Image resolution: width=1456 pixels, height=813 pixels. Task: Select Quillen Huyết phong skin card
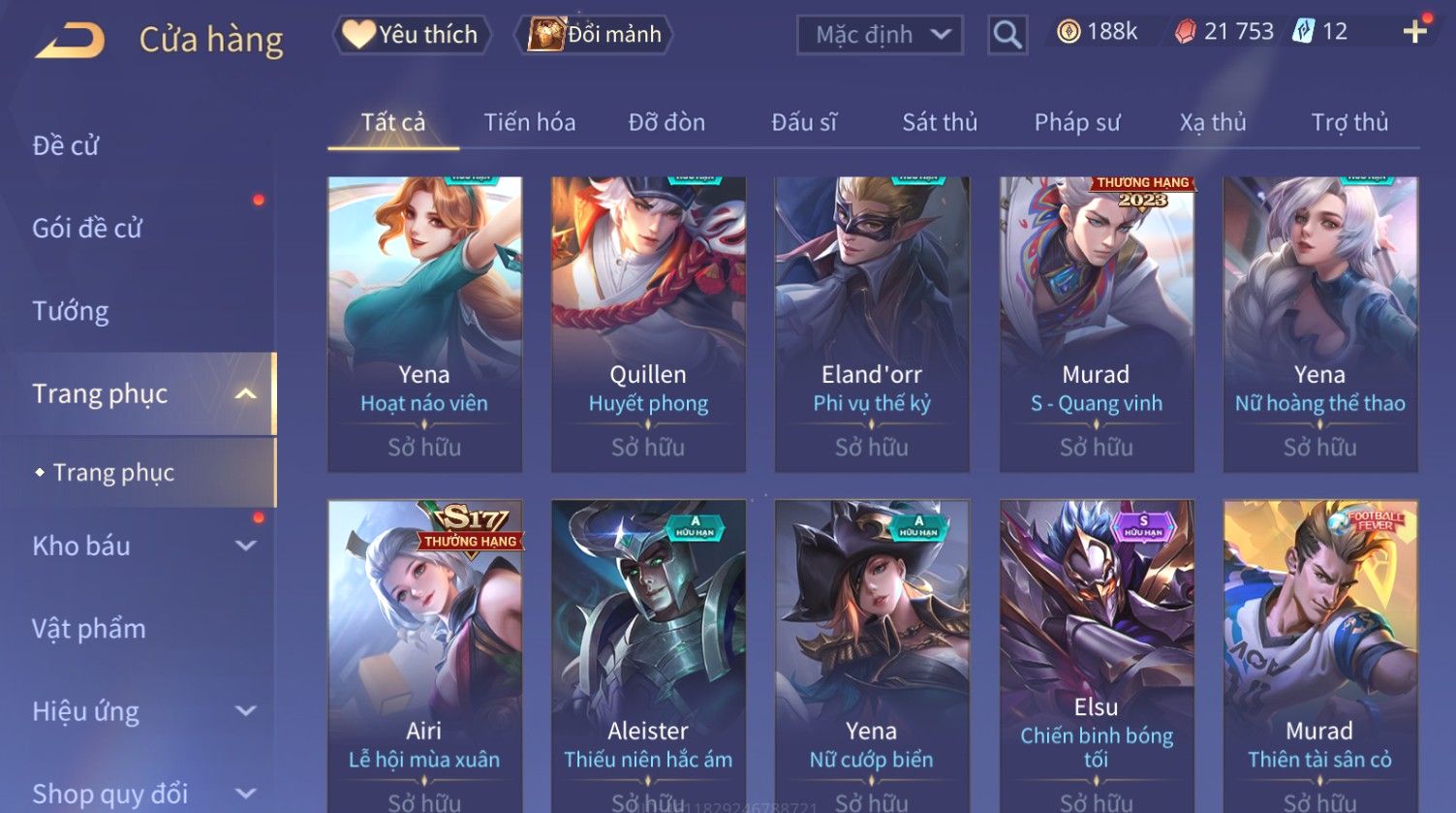point(648,325)
